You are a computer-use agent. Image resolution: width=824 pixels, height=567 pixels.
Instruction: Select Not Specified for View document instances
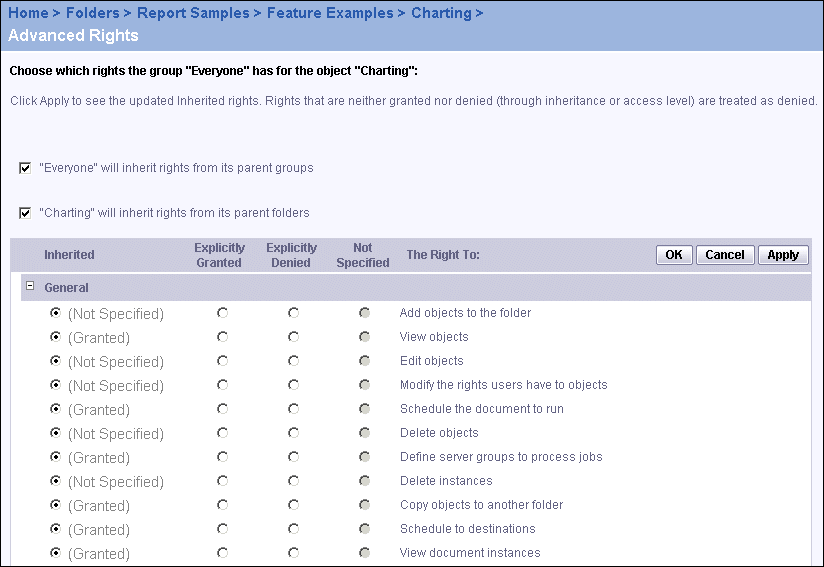364,553
